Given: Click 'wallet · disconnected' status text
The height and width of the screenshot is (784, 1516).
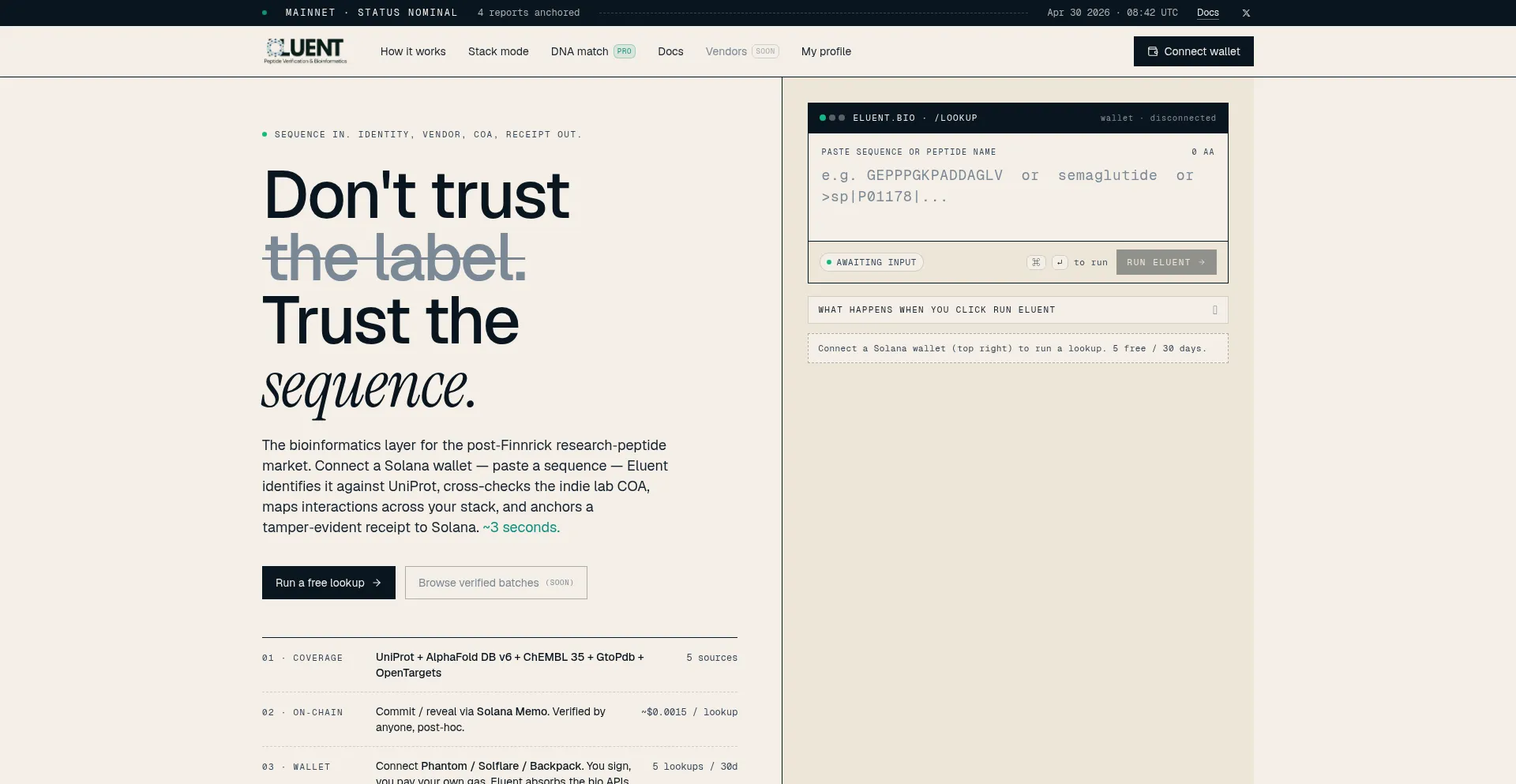Looking at the screenshot, I should coord(1158,118).
